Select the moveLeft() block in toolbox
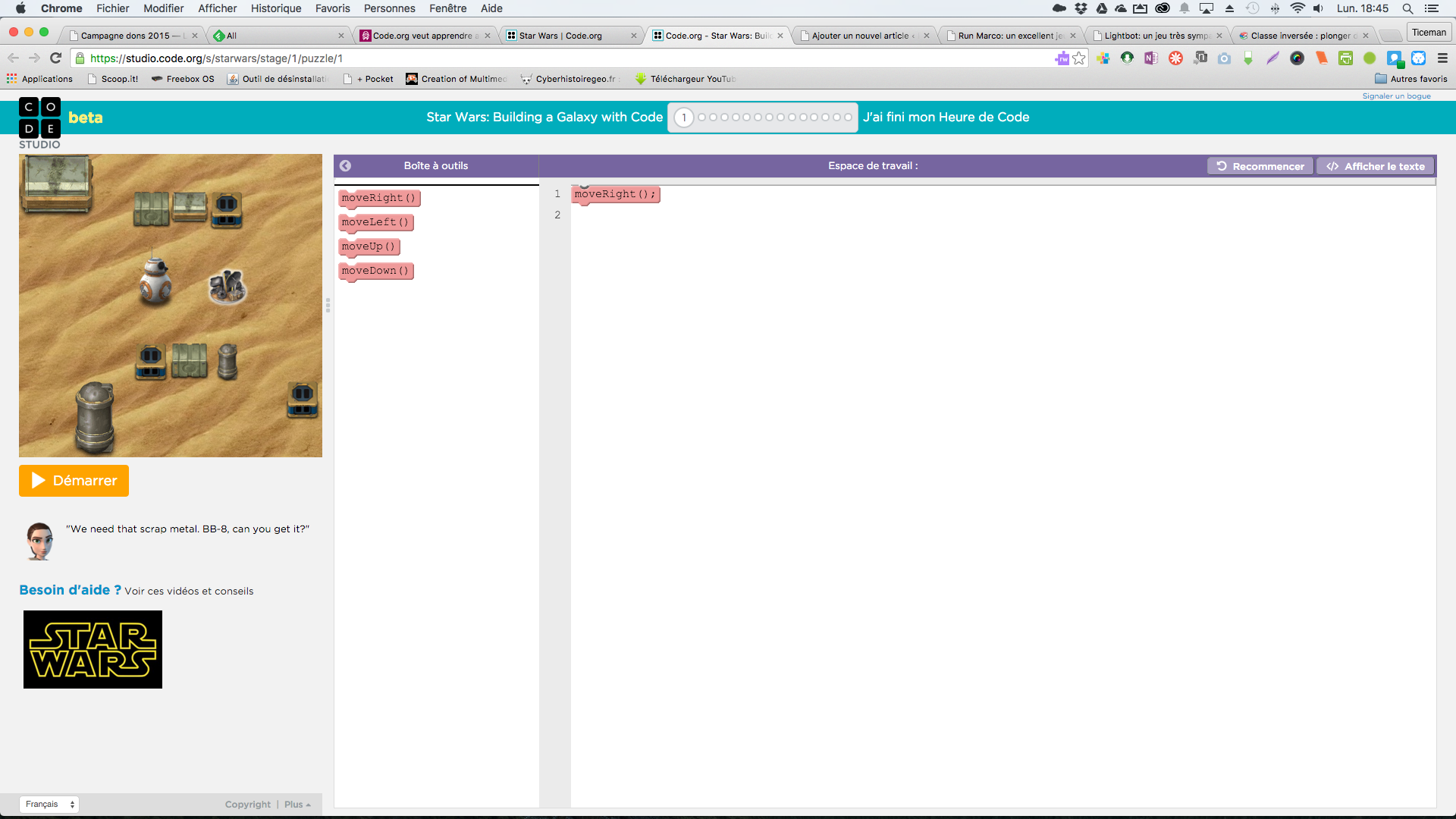The height and width of the screenshot is (819, 1456). (376, 222)
